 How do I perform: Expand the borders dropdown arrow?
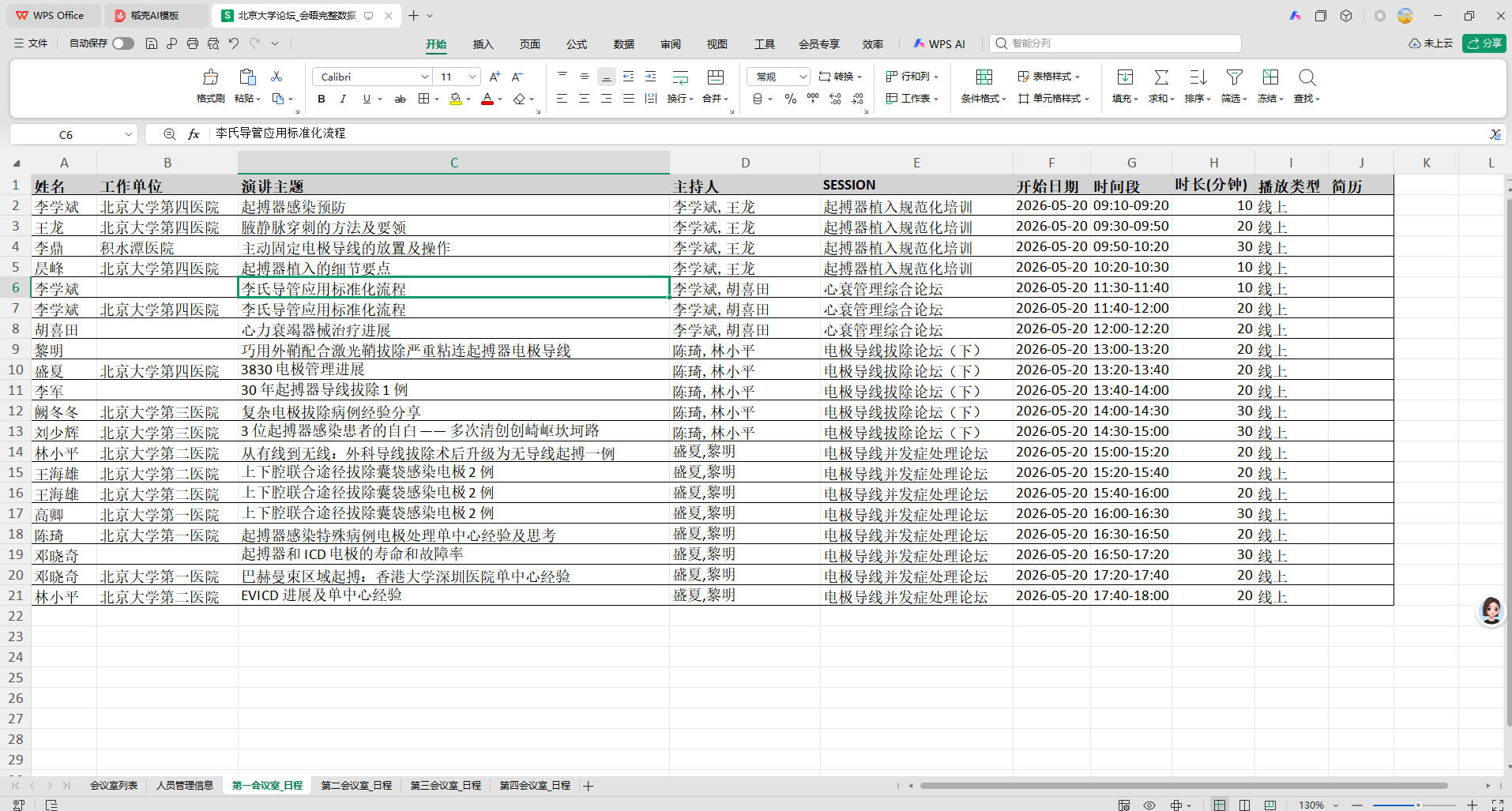pos(437,99)
